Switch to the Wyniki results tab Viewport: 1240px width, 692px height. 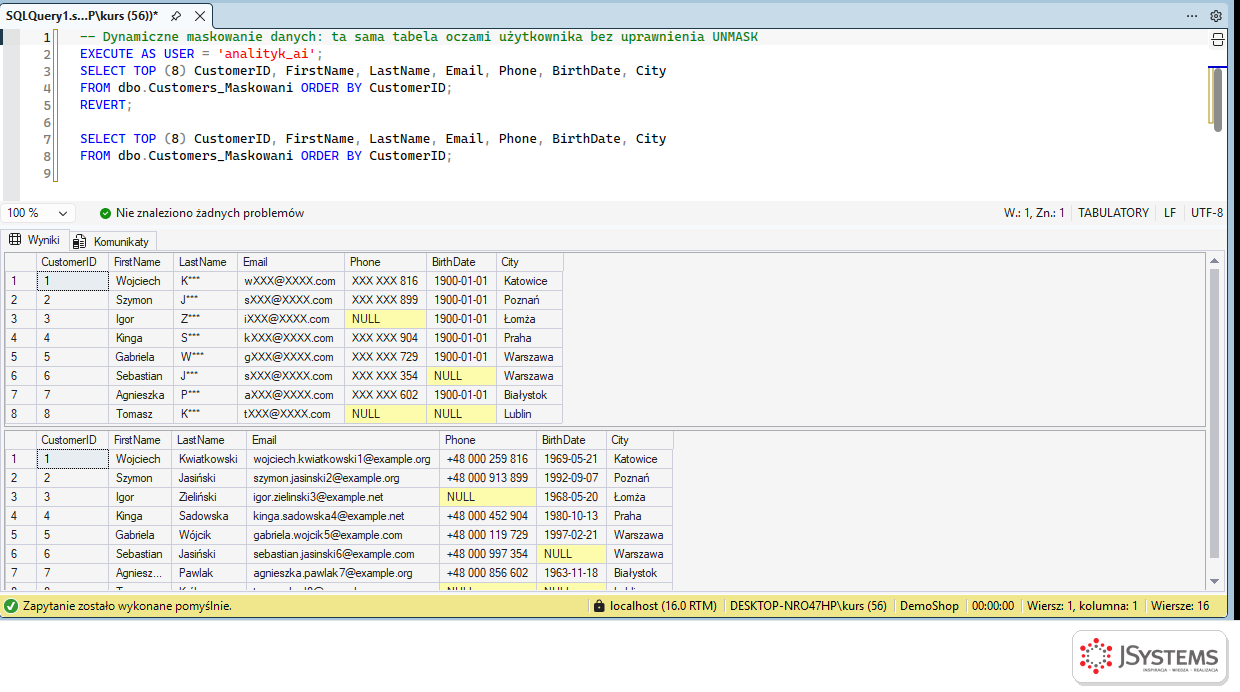[x=35, y=240]
